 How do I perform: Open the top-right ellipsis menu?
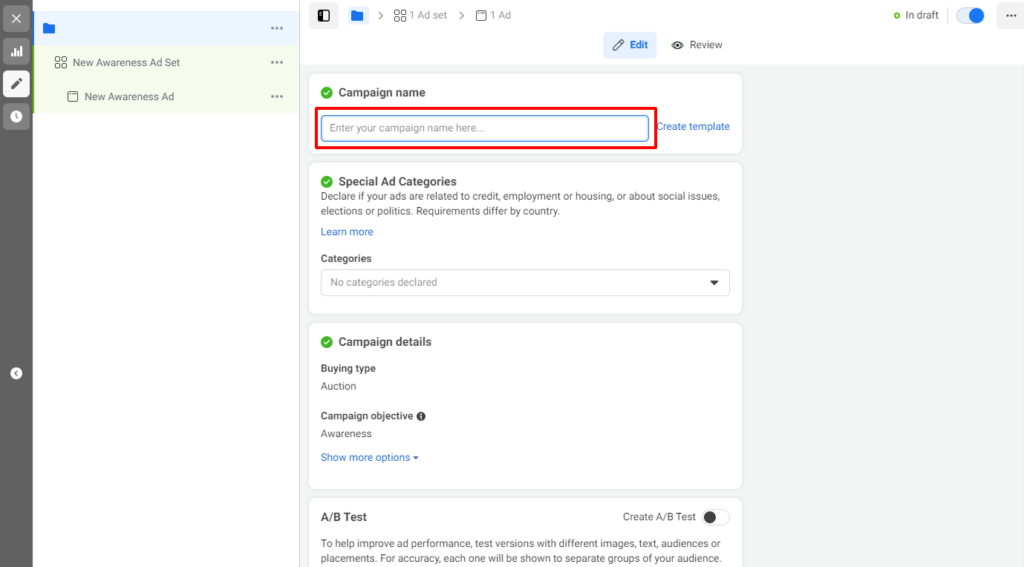tap(1010, 16)
